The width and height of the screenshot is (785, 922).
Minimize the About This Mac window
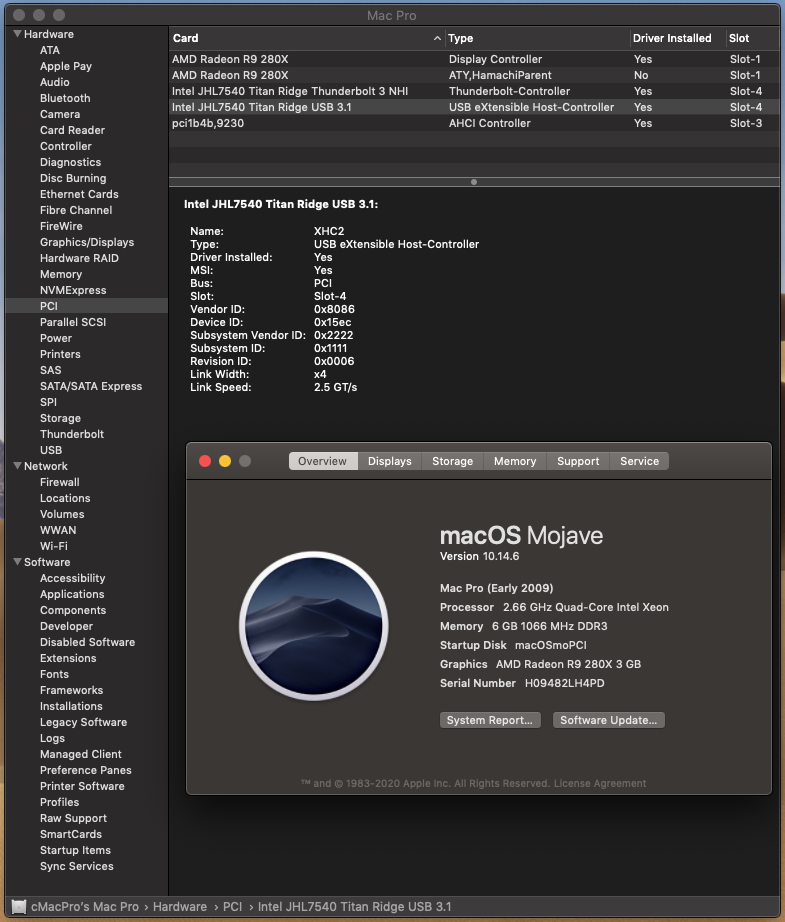(225, 461)
